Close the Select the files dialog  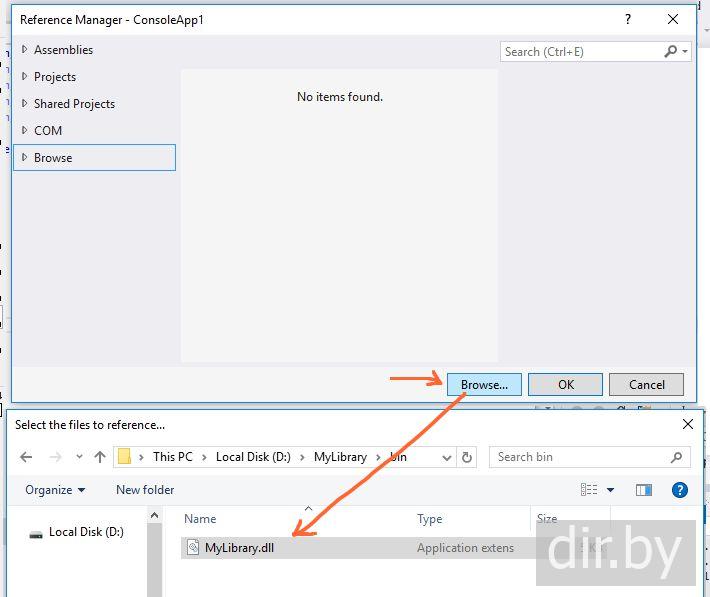coord(688,424)
